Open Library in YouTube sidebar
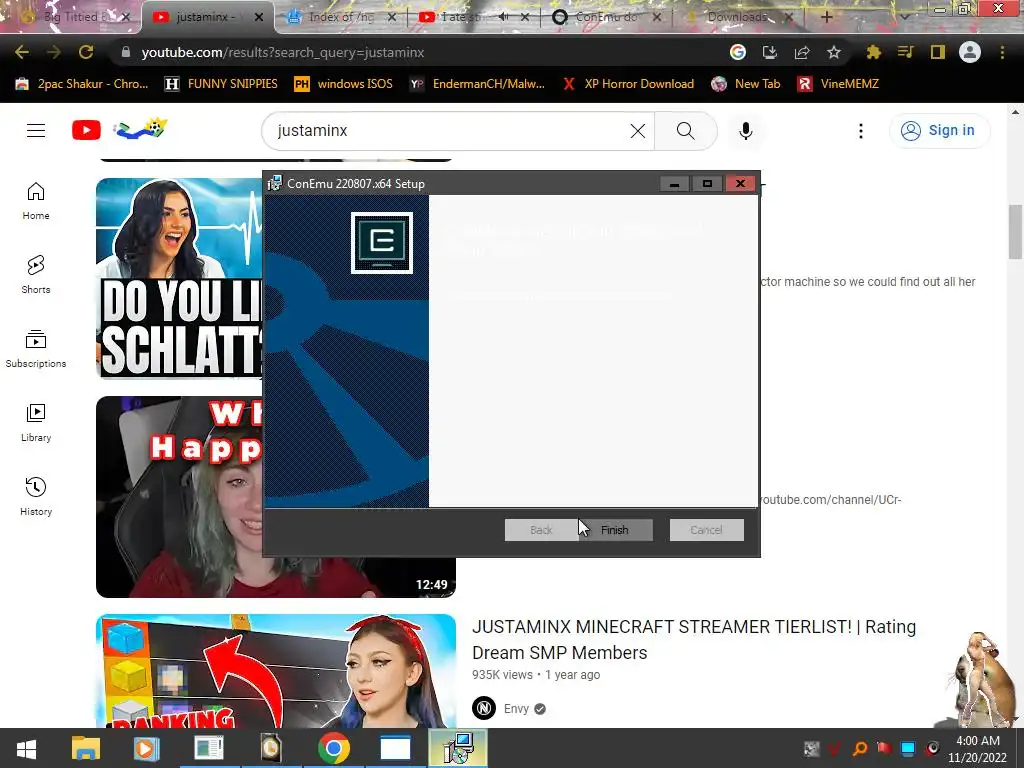Viewport: 1024px width, 768px height. tap(36, 423)
